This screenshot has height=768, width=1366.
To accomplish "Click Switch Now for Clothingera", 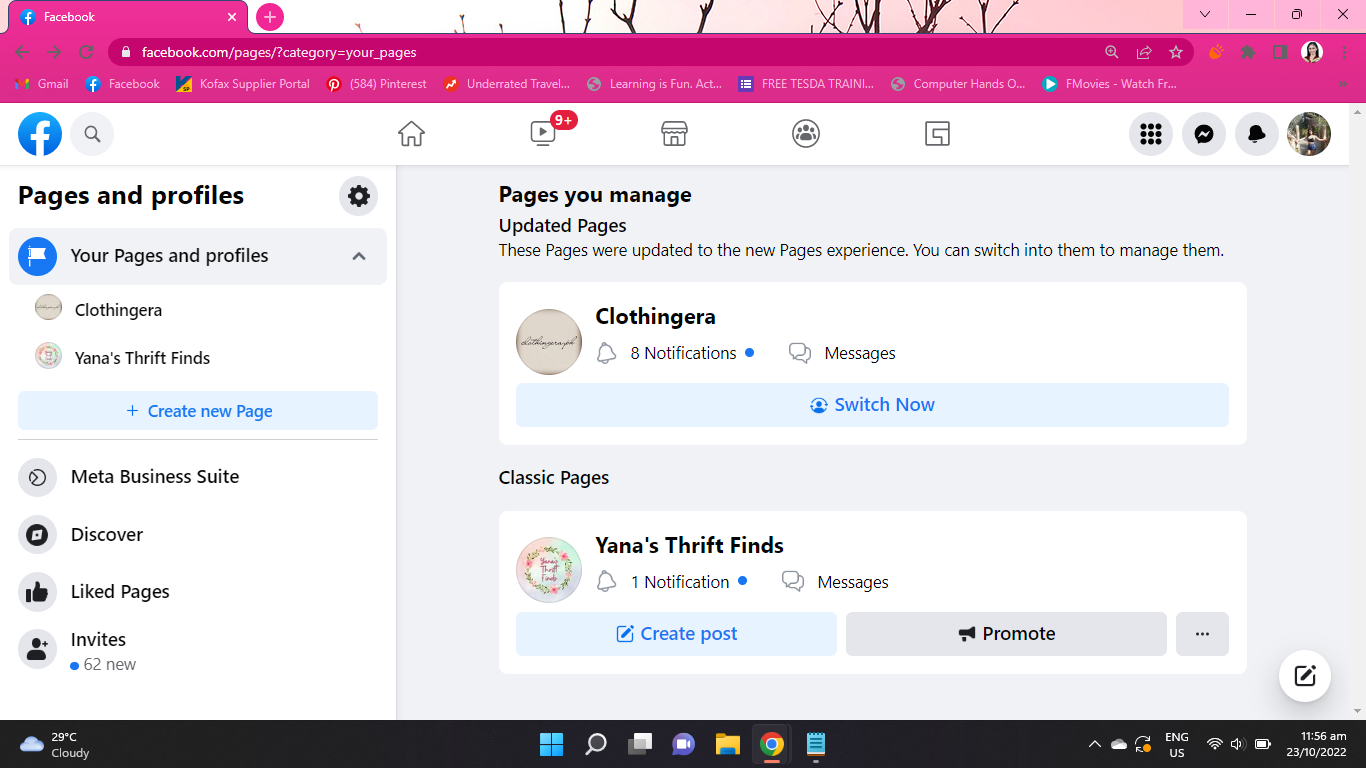I will [872, 405].
